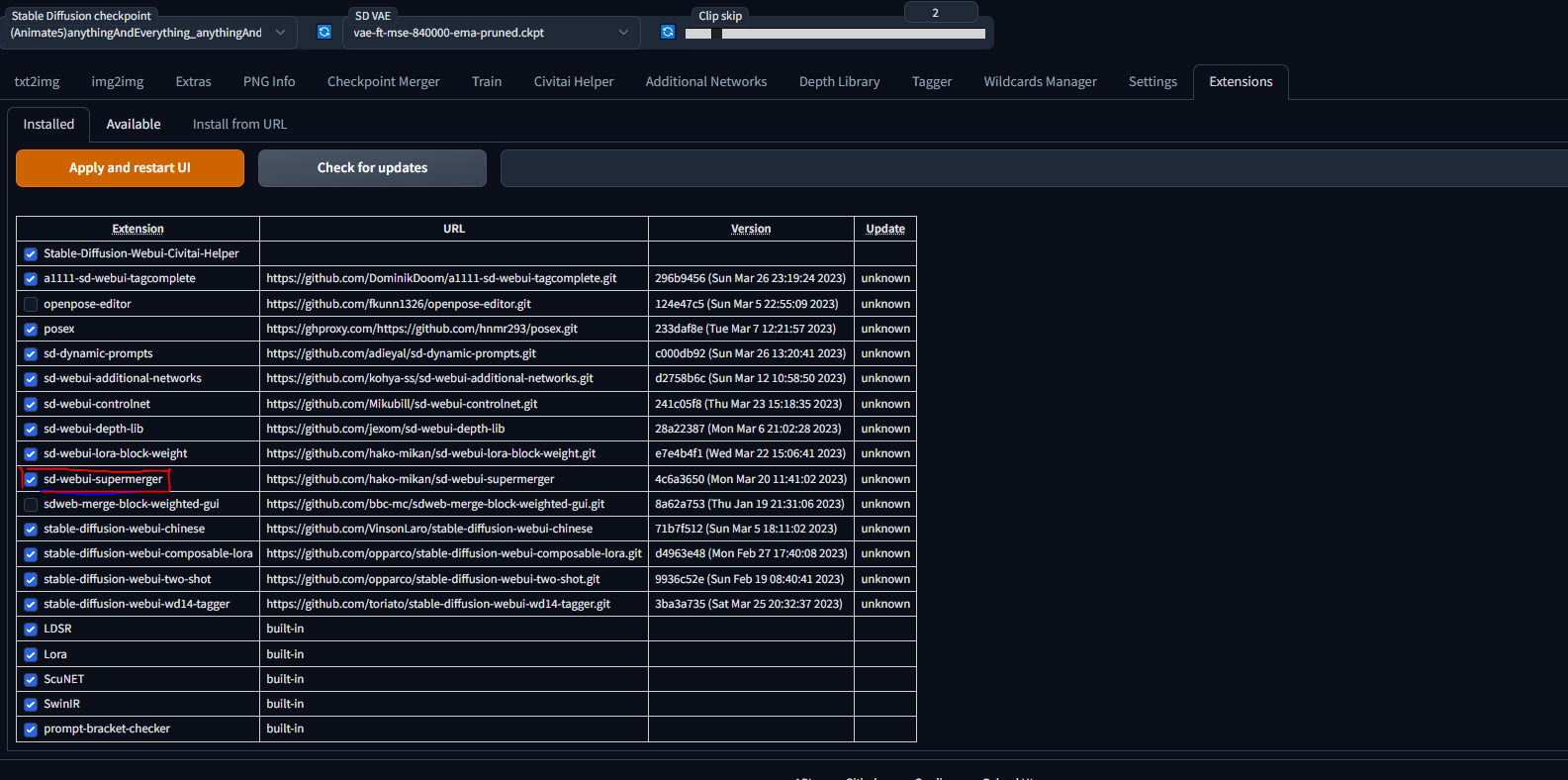Image resolution: width=1568 pixels, height=780 pixels.
Task: Enable sdweb-merge-block-weighted-gui extension
Action: pyautogui.click(x=31, y=505)
